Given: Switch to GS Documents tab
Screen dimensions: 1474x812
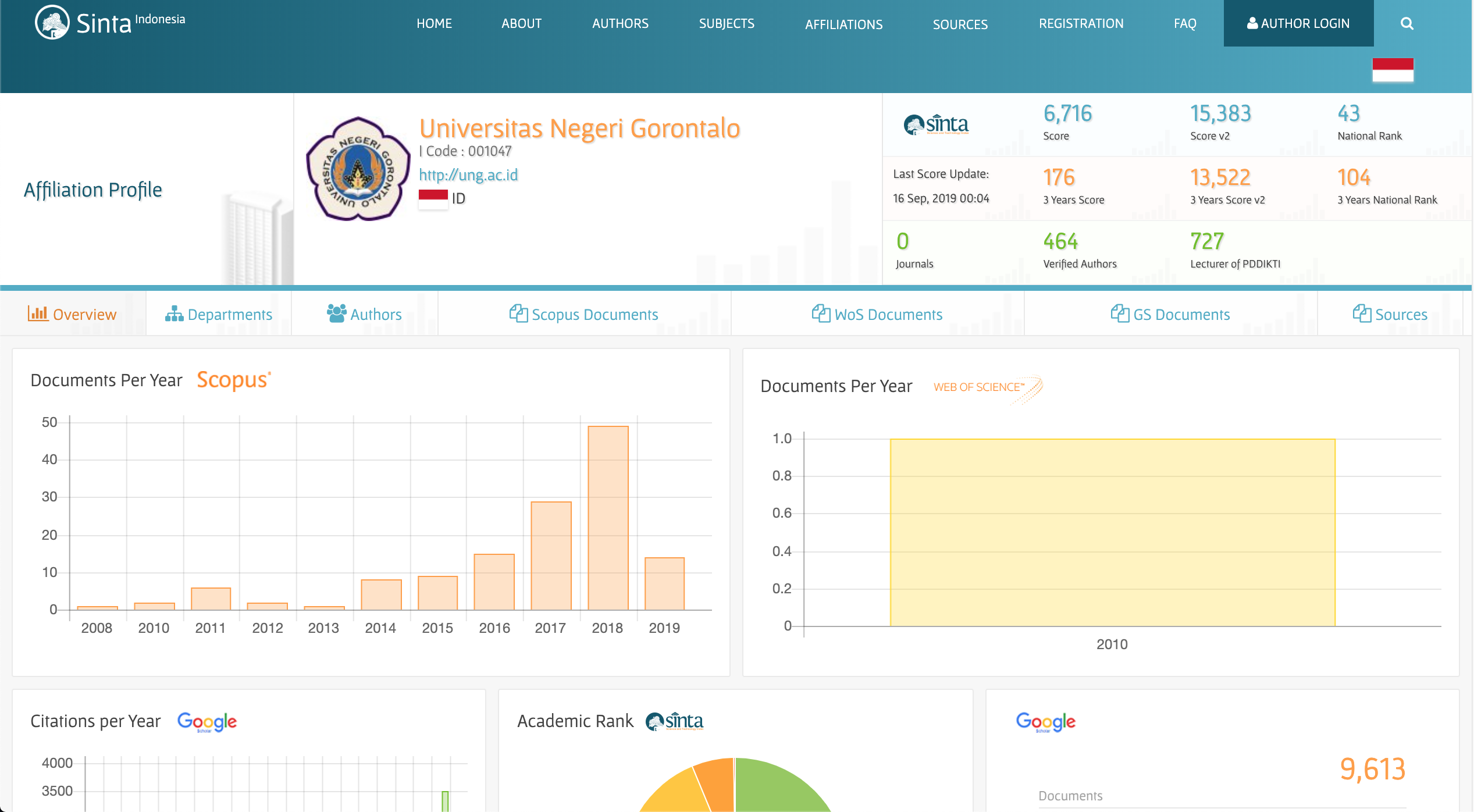Looking at the screenshot, I should click(x=1171, y=314).
